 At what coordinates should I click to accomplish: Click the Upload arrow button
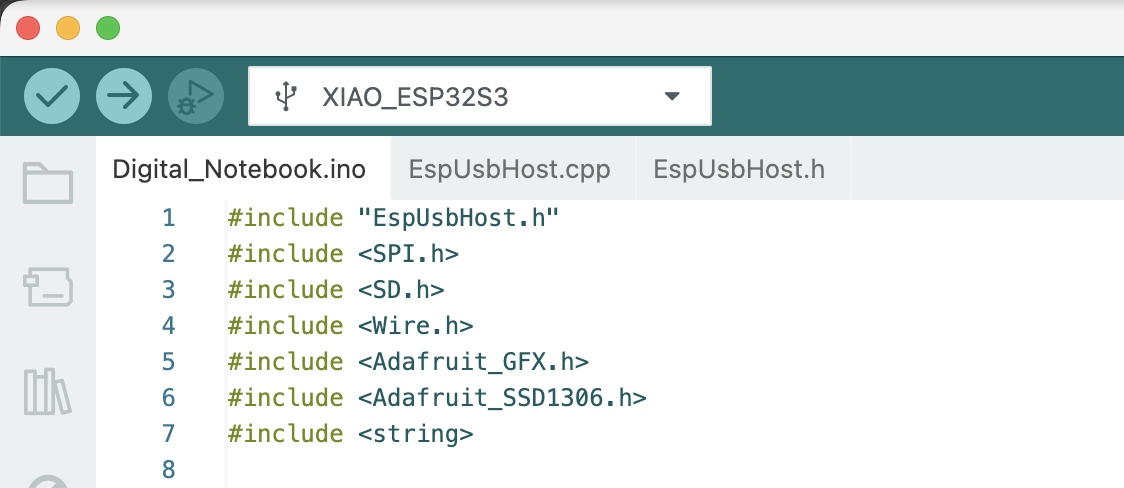click(x=124, y=96)
